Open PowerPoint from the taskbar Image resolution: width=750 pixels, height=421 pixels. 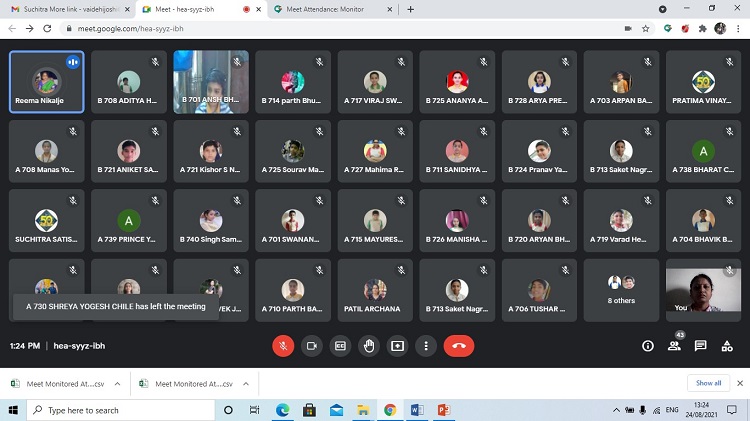click(444, 410)
